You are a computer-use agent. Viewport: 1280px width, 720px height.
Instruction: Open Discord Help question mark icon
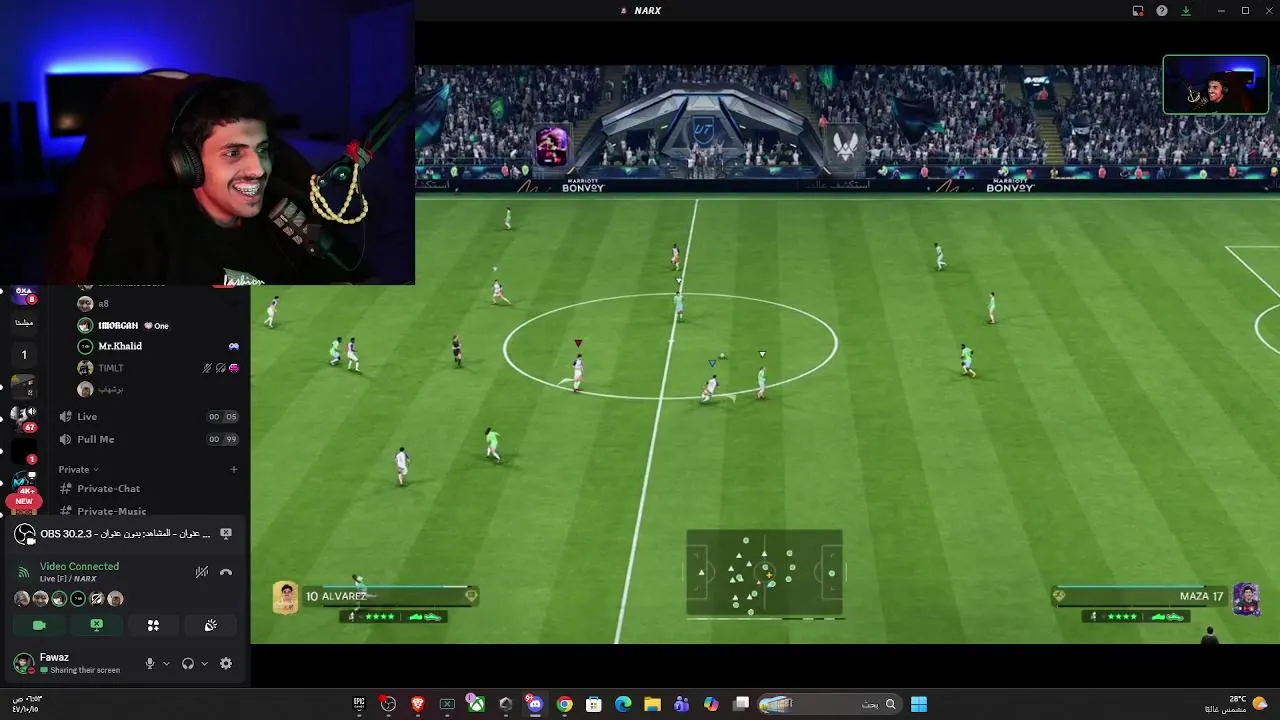point(1161,11)
